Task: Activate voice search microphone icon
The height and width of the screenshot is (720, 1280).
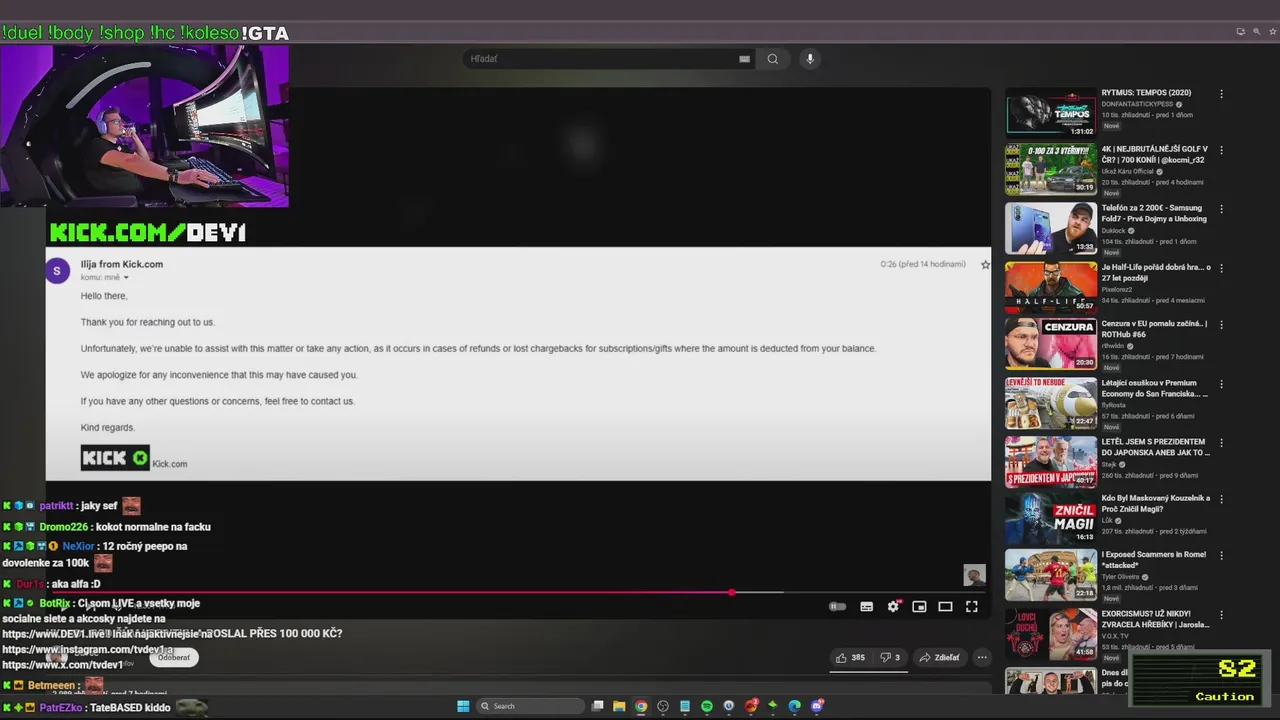Action: pyautogui.click(x=810, y=59)
